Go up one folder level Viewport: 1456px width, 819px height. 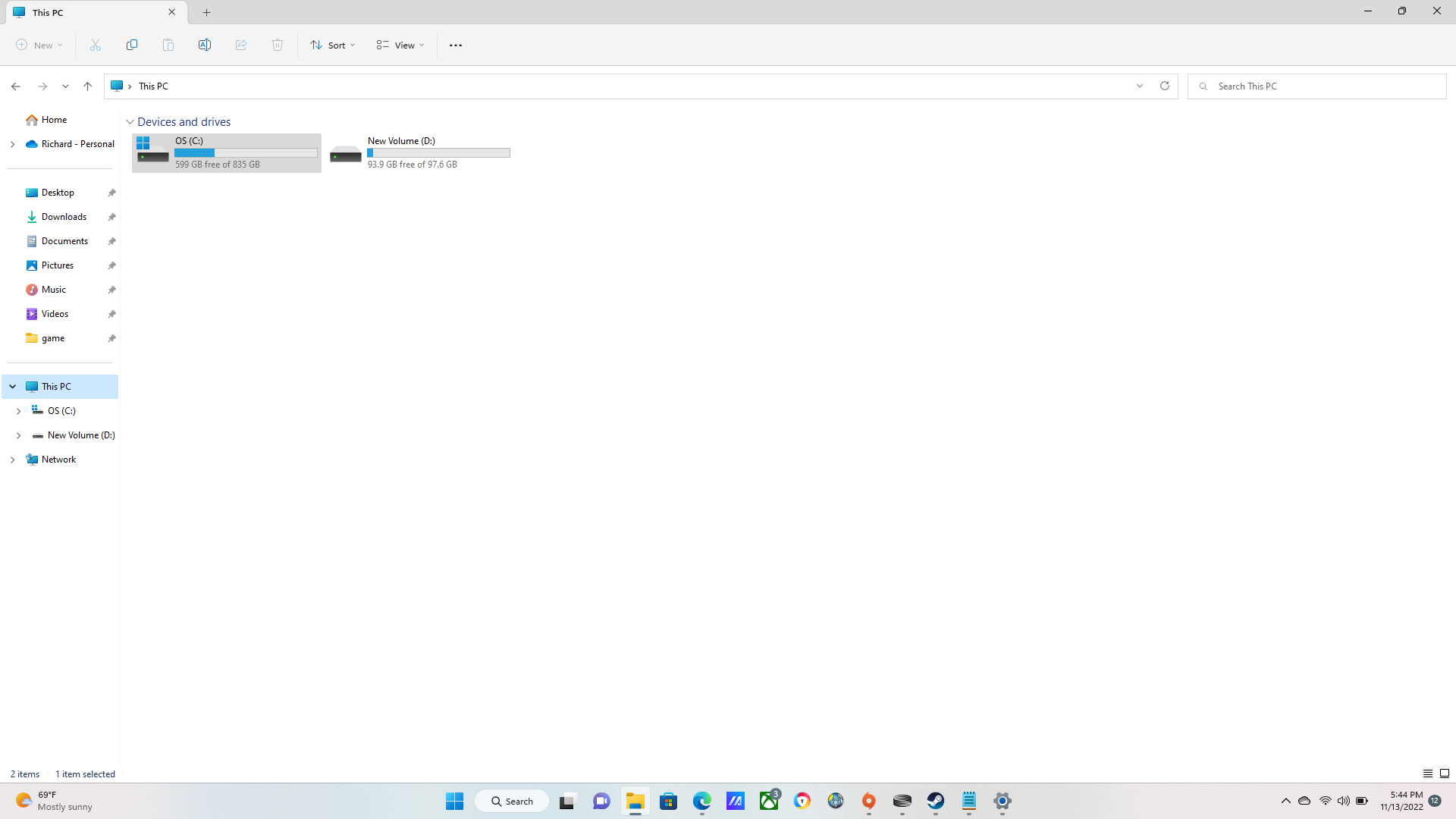point(88,86)
